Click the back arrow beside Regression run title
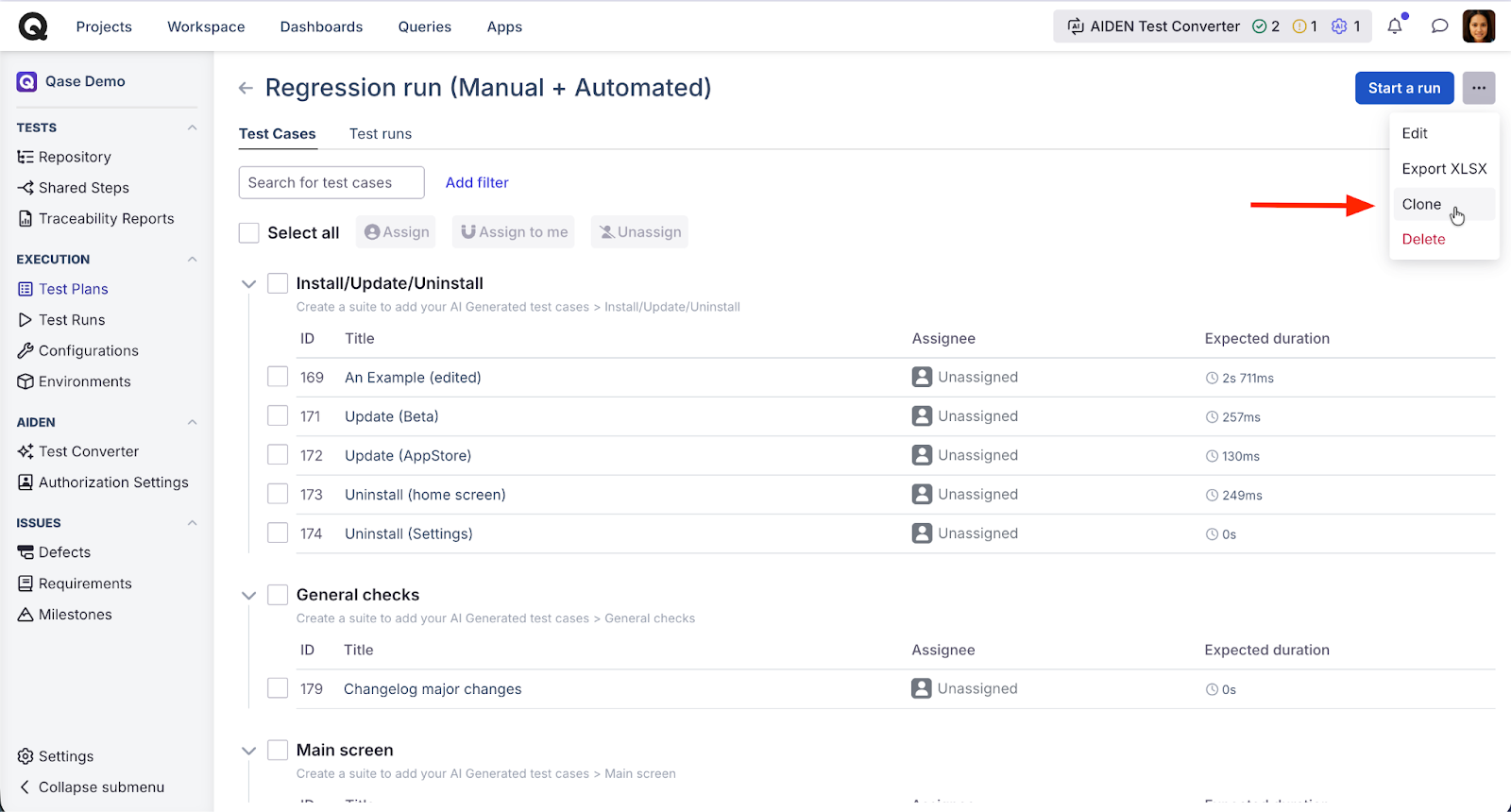The width and height of the screenshot is (1511, 812). tap(246, 88)
